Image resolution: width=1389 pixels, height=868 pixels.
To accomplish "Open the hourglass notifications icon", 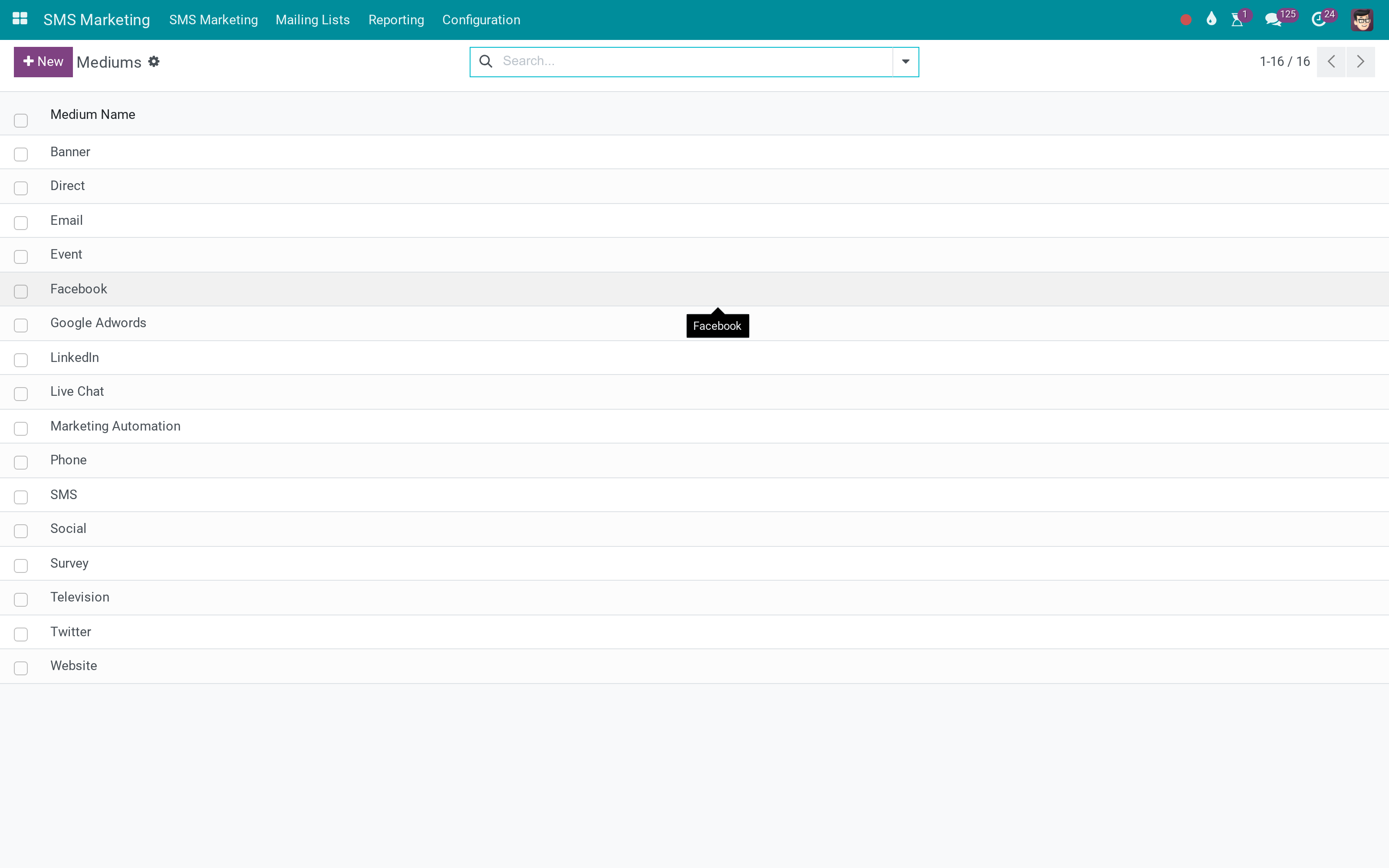I will click(1237, 20).
